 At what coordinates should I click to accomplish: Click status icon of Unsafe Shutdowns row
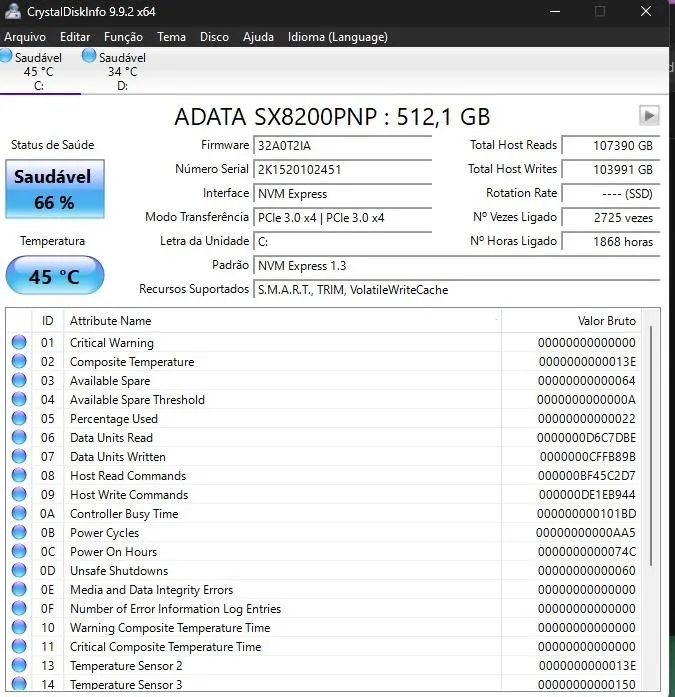tap(19, 570)
